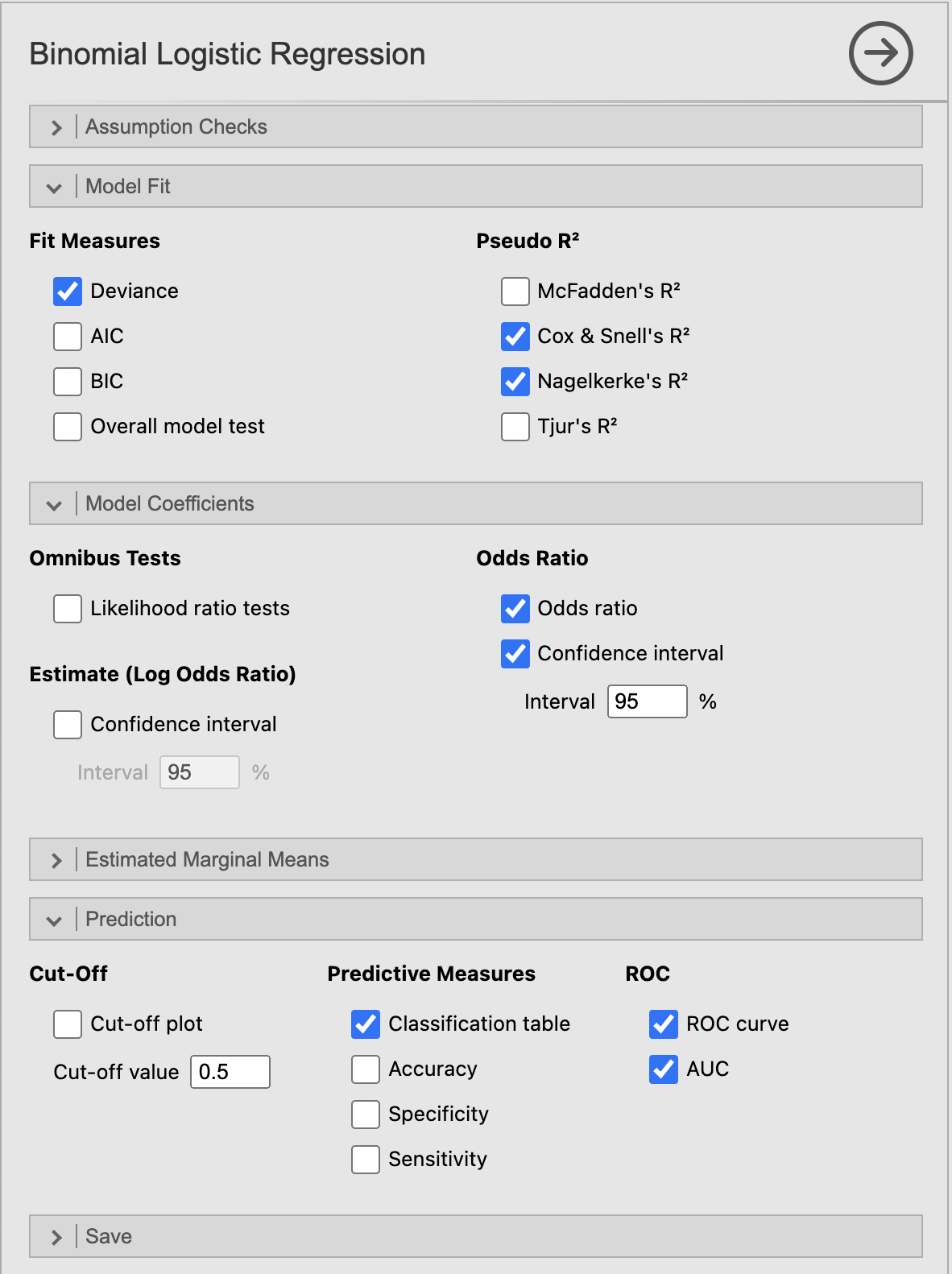Viewport: 952px width, 1274px height.
Task: Disable the Odds ratio checkbox
Action: coord(515,609)
